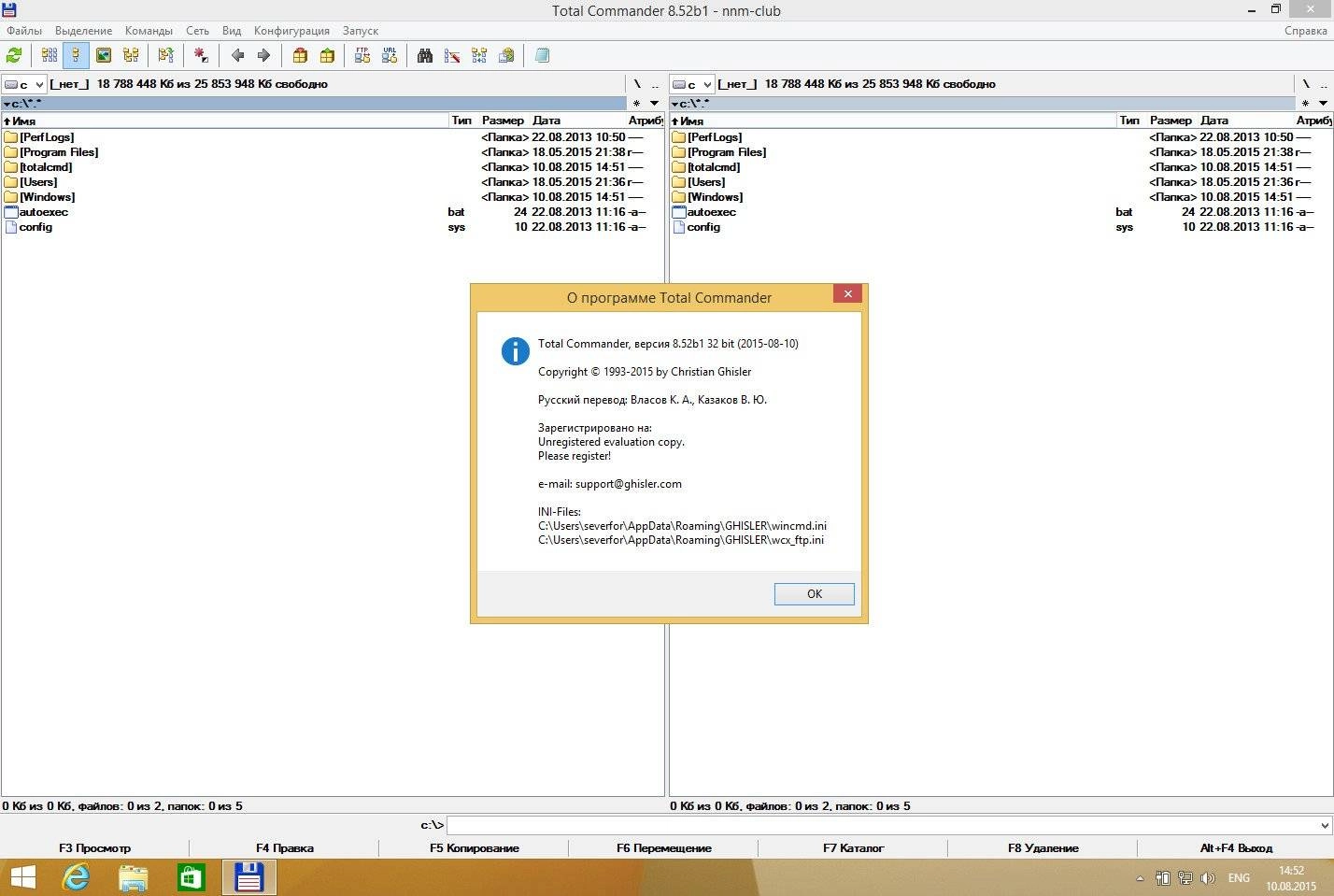Click parent directory dots in right panel
The width and height of the screenshot is (1334, 896).
click(1323, 84)
